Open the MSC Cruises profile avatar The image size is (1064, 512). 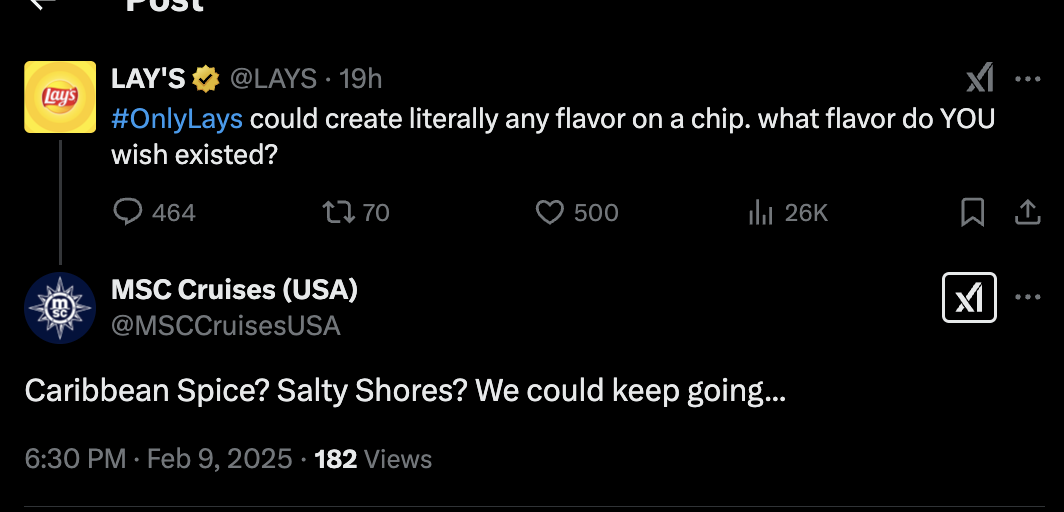(60, 307)
